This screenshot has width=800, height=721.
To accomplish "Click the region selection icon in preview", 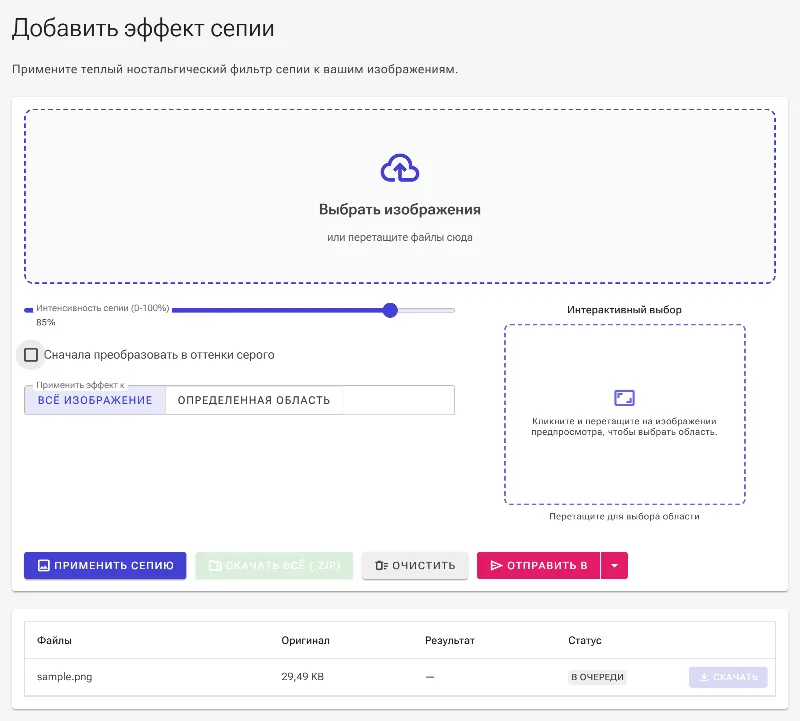I will click(624, 397).
